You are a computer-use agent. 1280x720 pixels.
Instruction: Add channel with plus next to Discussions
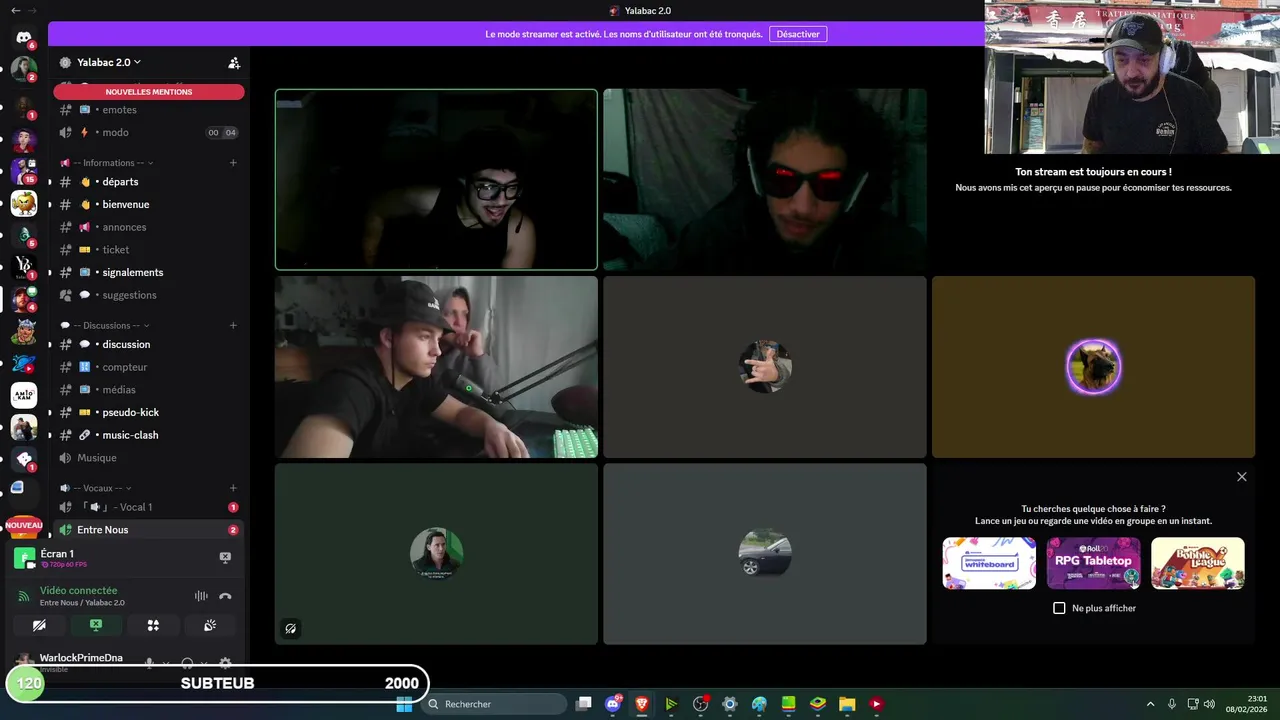(x=233, y=325)
